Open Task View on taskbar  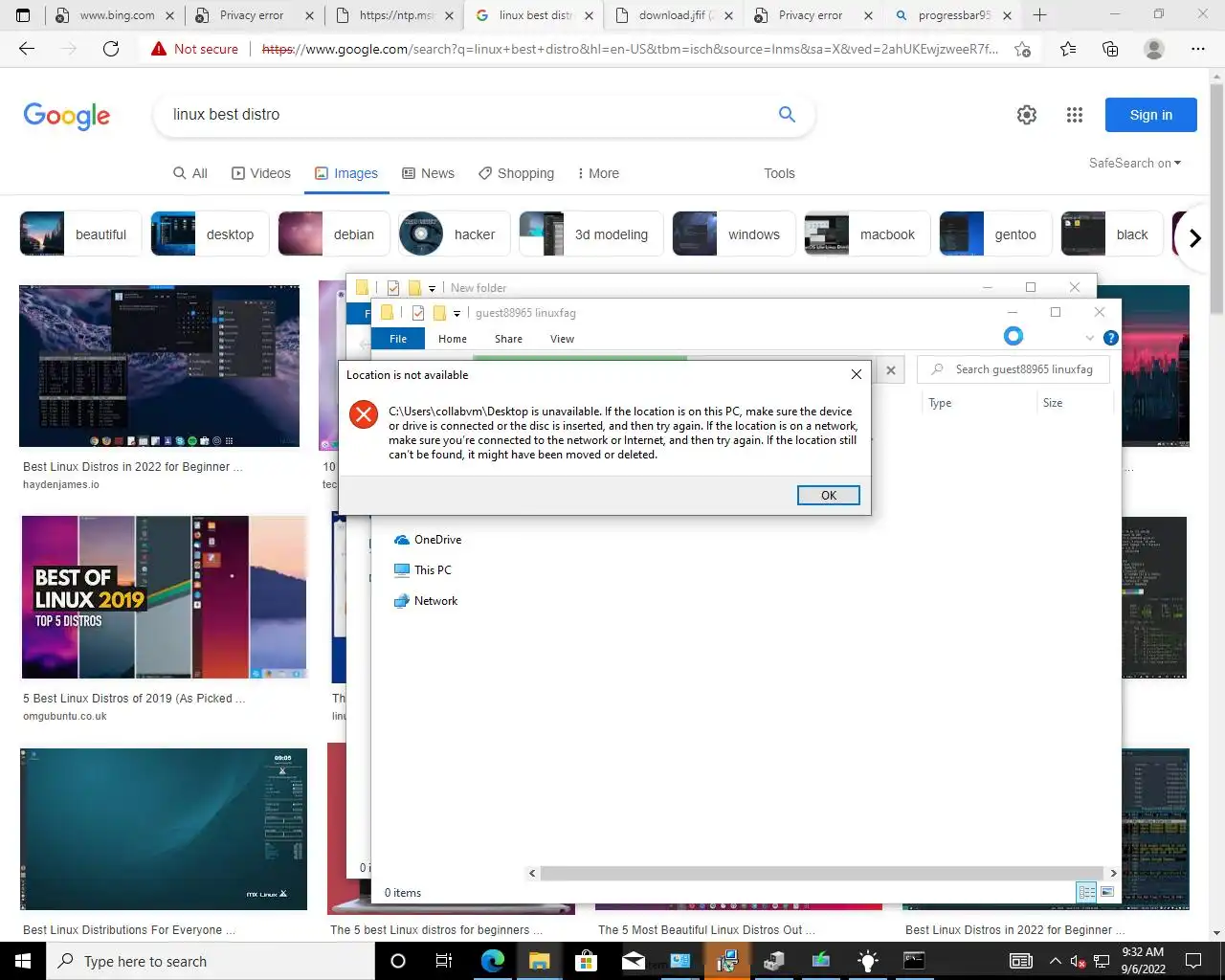pyautogui.click(x=444, y=961)
